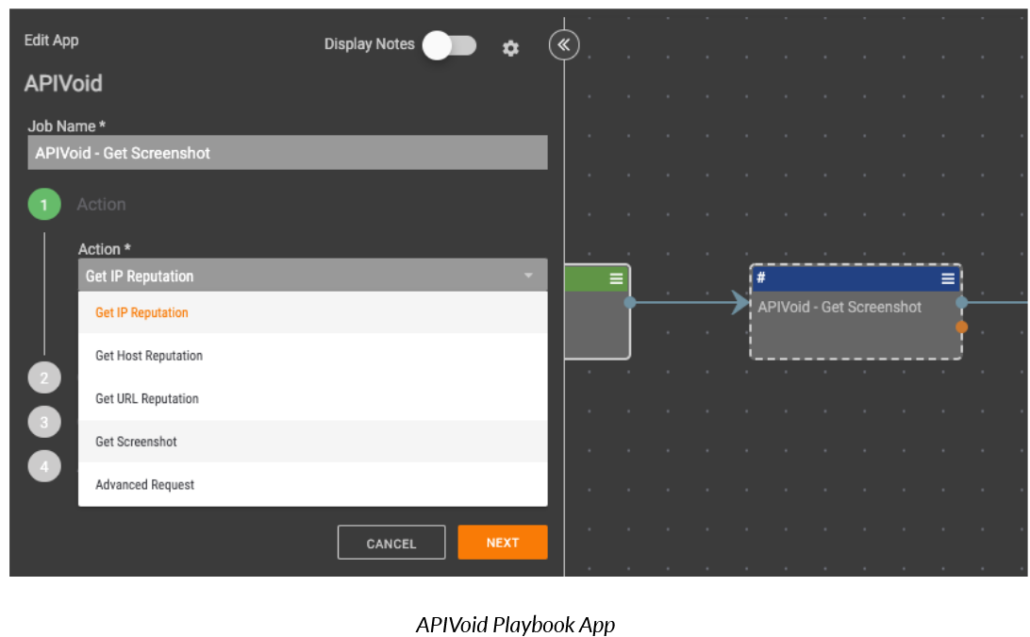Image resolution: width=1030 pixels, height=637 pixels.
Task: Focus the Job Name input field
Action: [x=288, y=153]
